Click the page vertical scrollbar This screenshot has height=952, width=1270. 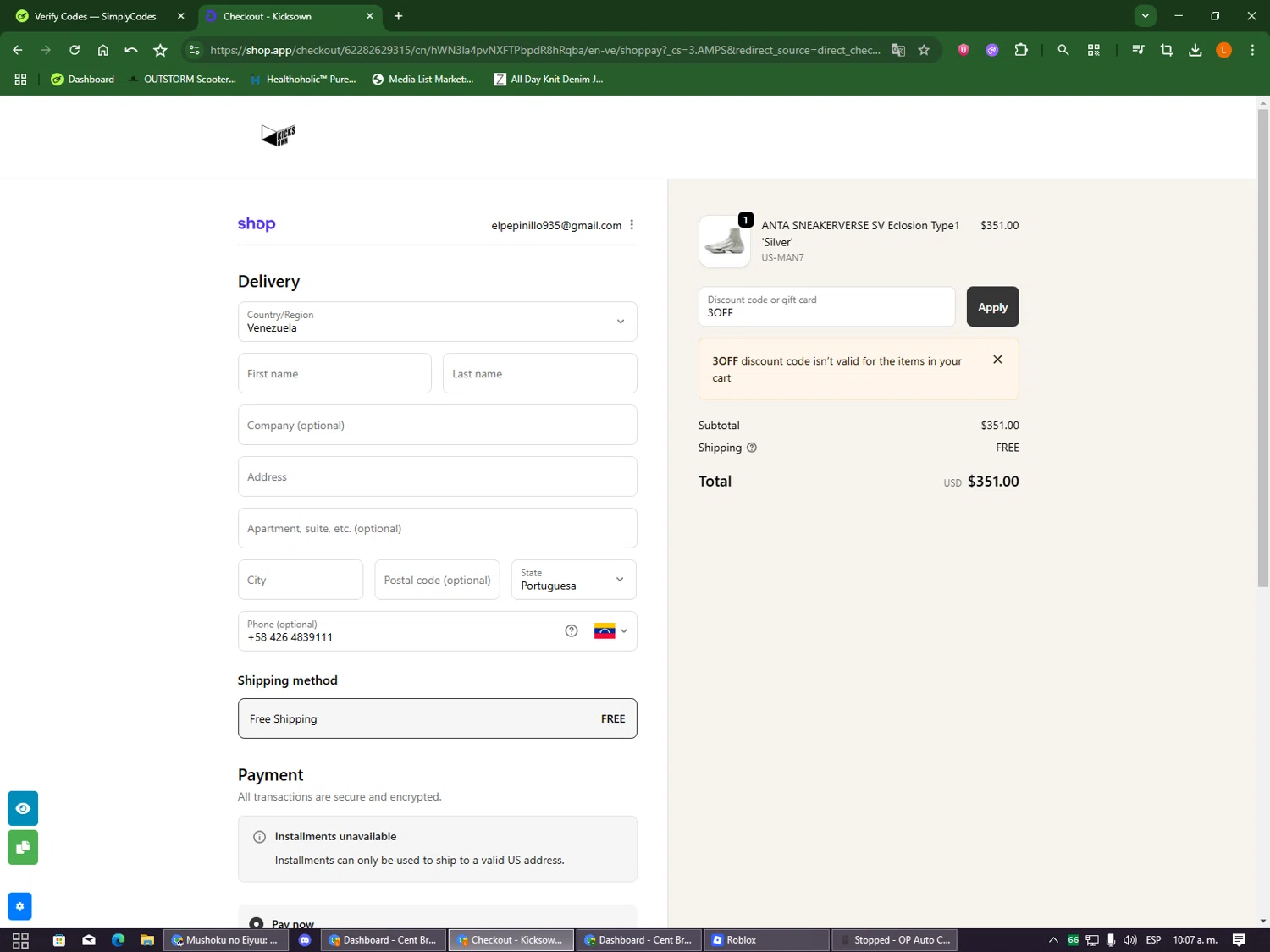click(x=1262, y=347)
